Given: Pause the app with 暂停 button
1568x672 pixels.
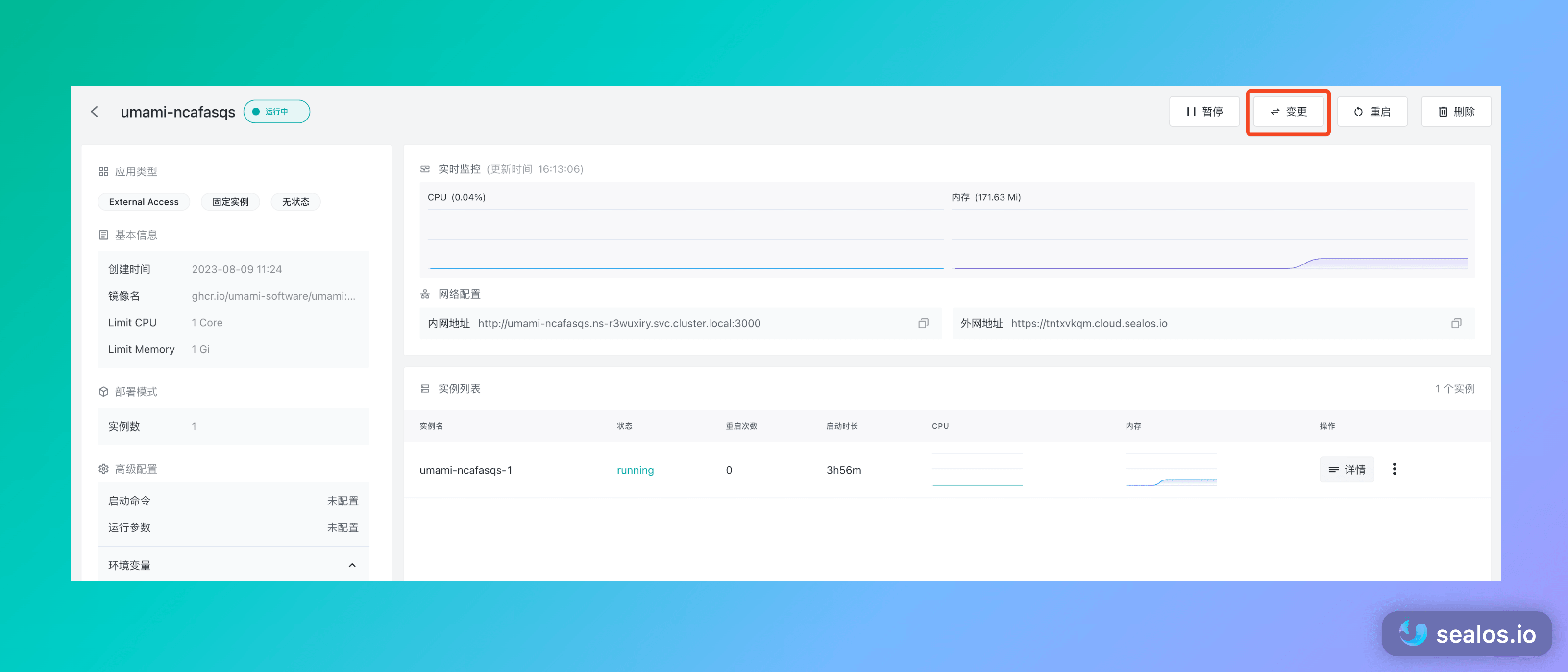Looking at the screenshot, I should click(x=1204, y=111).
